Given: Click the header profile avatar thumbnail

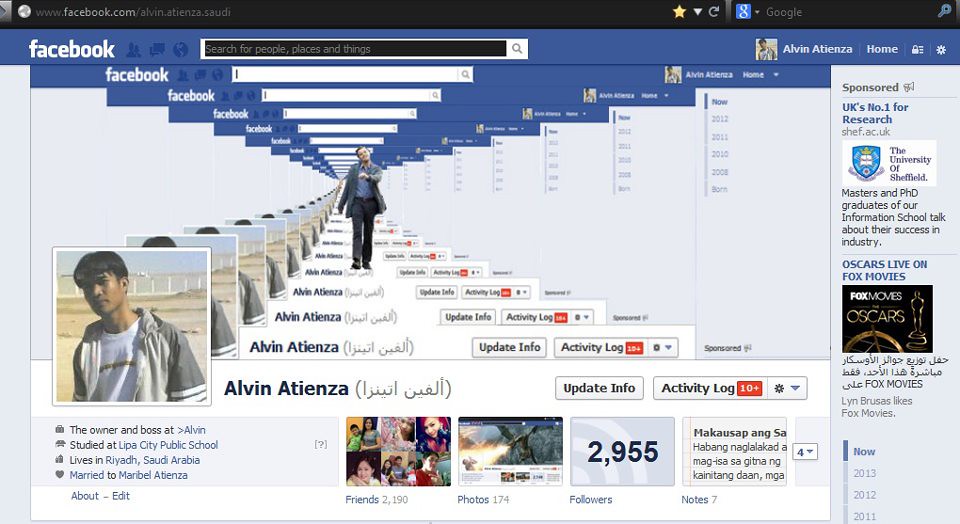Looking at the screenshot, I should point(766,49).
